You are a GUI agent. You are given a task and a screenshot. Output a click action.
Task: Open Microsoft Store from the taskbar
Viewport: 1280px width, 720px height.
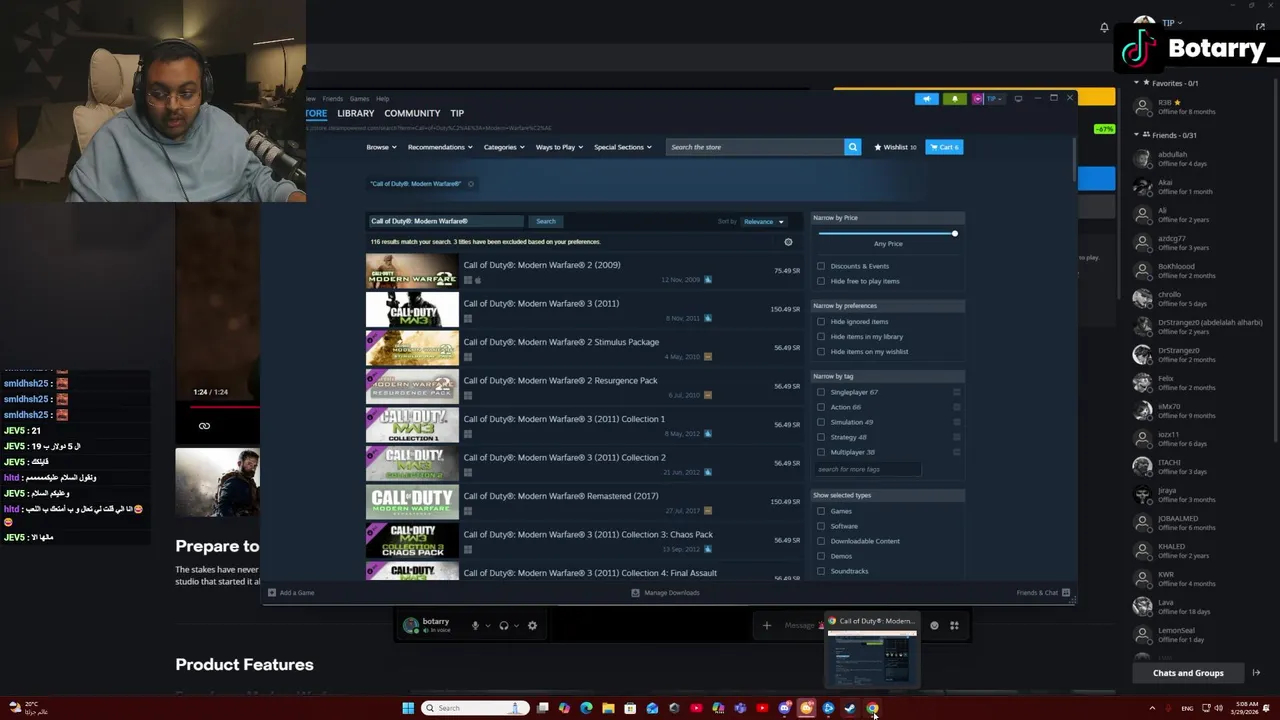point(630,708)
